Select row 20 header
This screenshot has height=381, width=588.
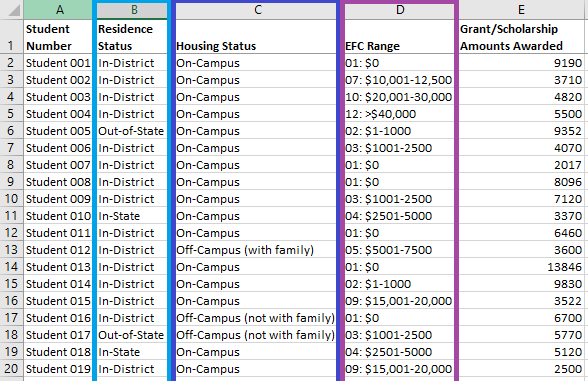pos(11,369)
